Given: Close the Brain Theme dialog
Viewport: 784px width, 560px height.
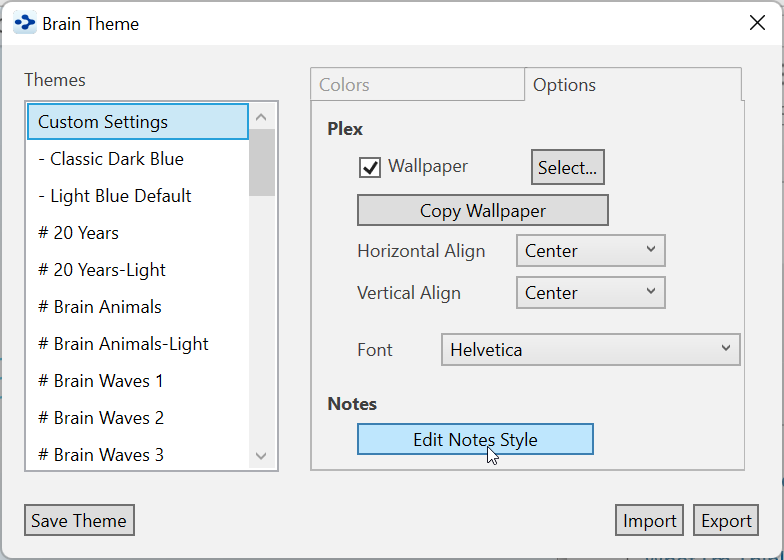Looking at the screenshot, I should 757,23.
